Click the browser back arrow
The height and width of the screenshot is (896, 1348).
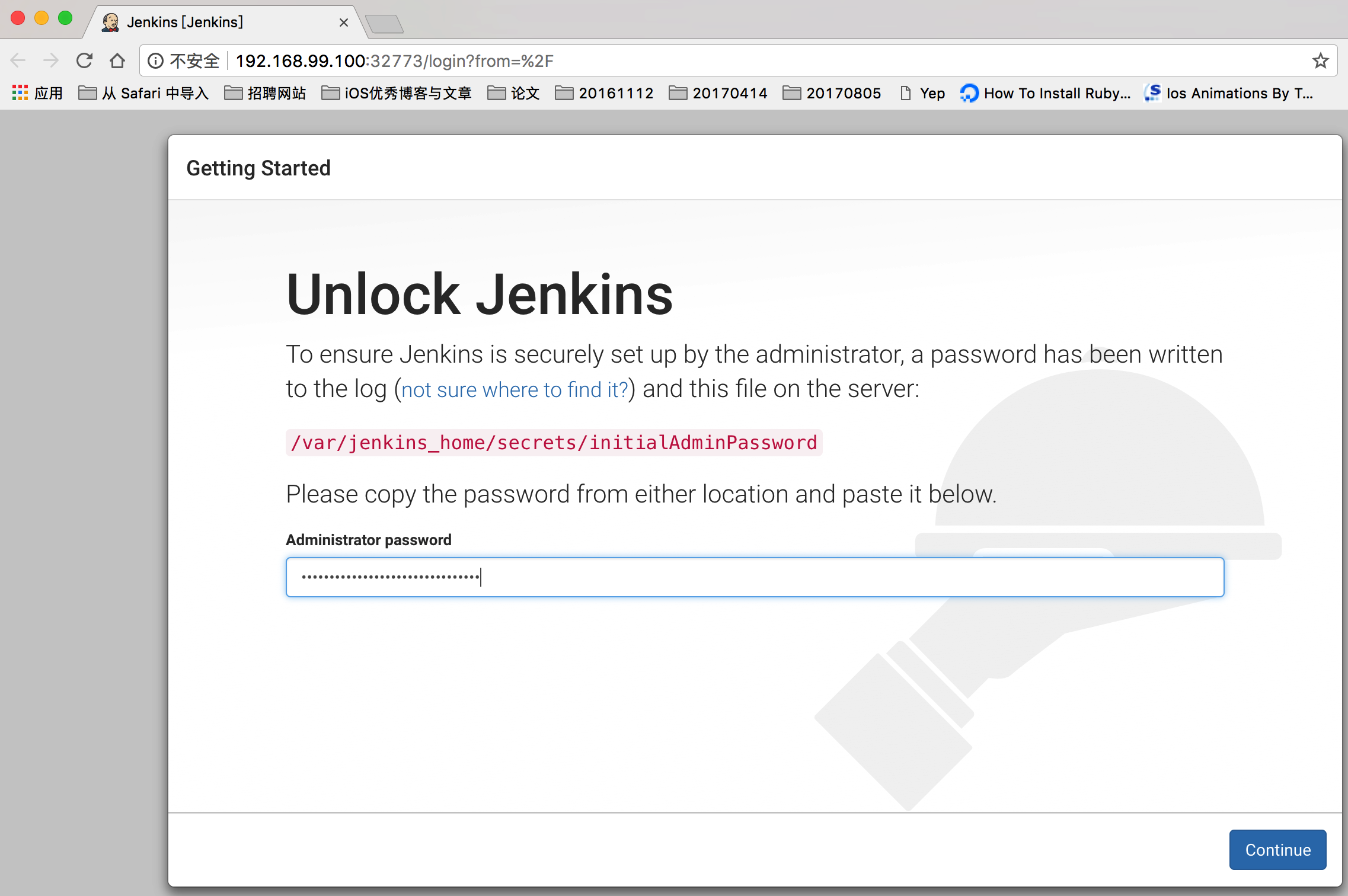(x=18, y=60)
